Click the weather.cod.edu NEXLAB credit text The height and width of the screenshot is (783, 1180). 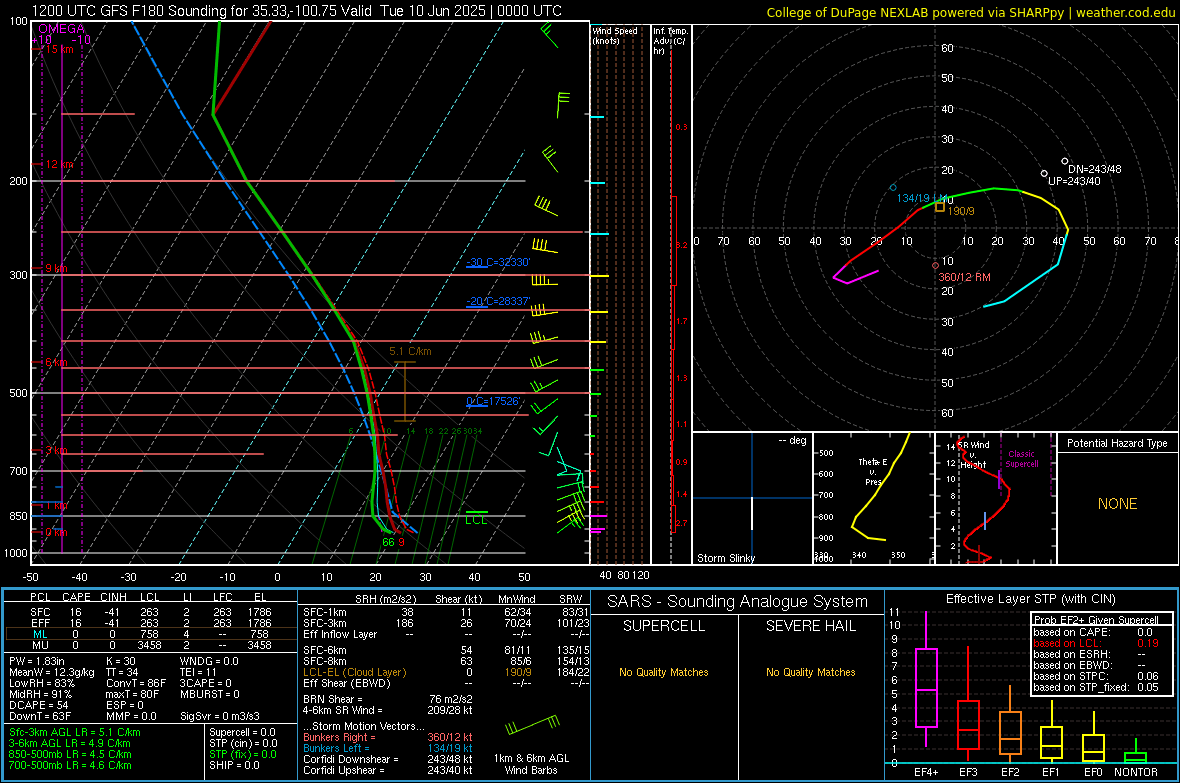[x=970, y=12]
